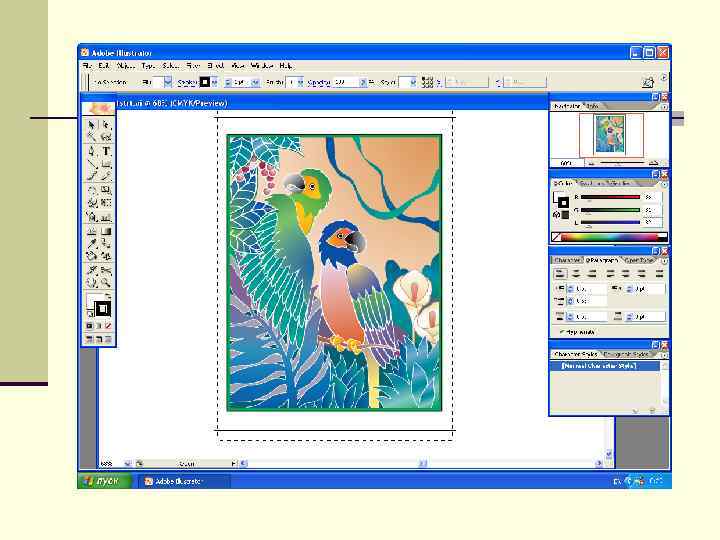The height and width of the screenshot is (540, 720).
Task: Set paragraph alignment to Justify All Lines
Action: point(659,274)
